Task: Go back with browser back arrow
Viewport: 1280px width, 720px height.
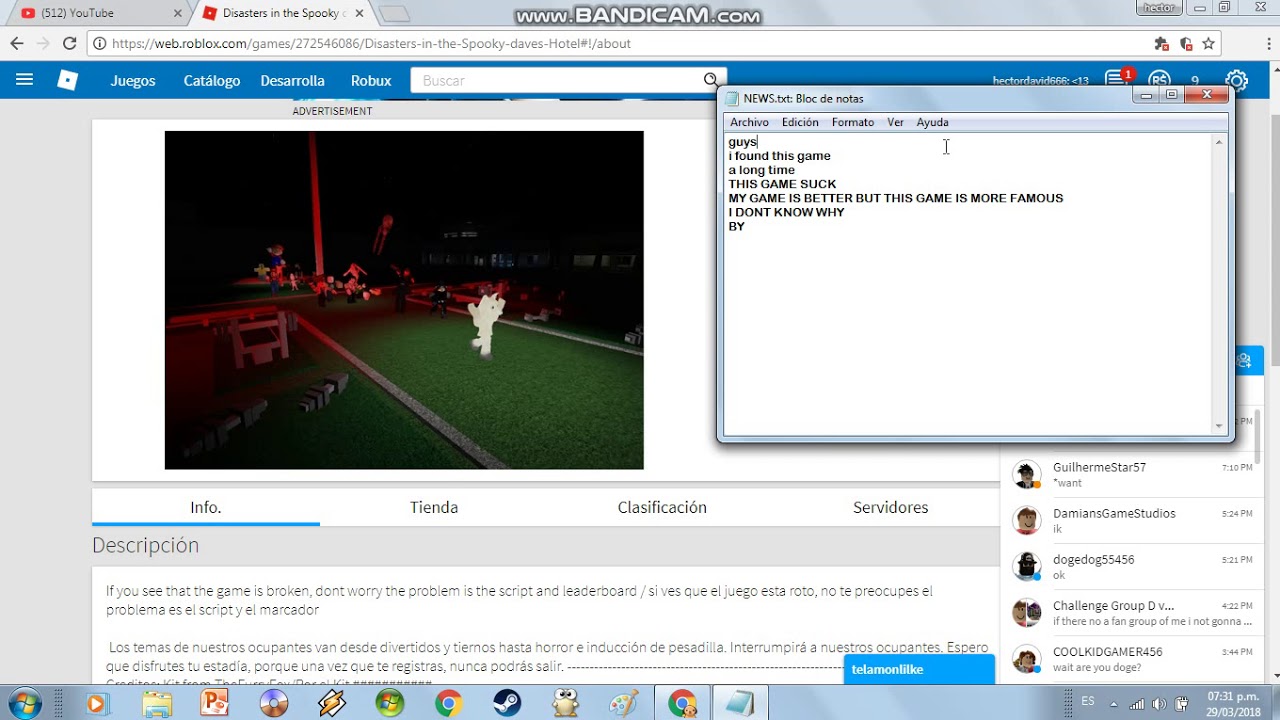Action: pyautogui.click(x=16, y=43)
